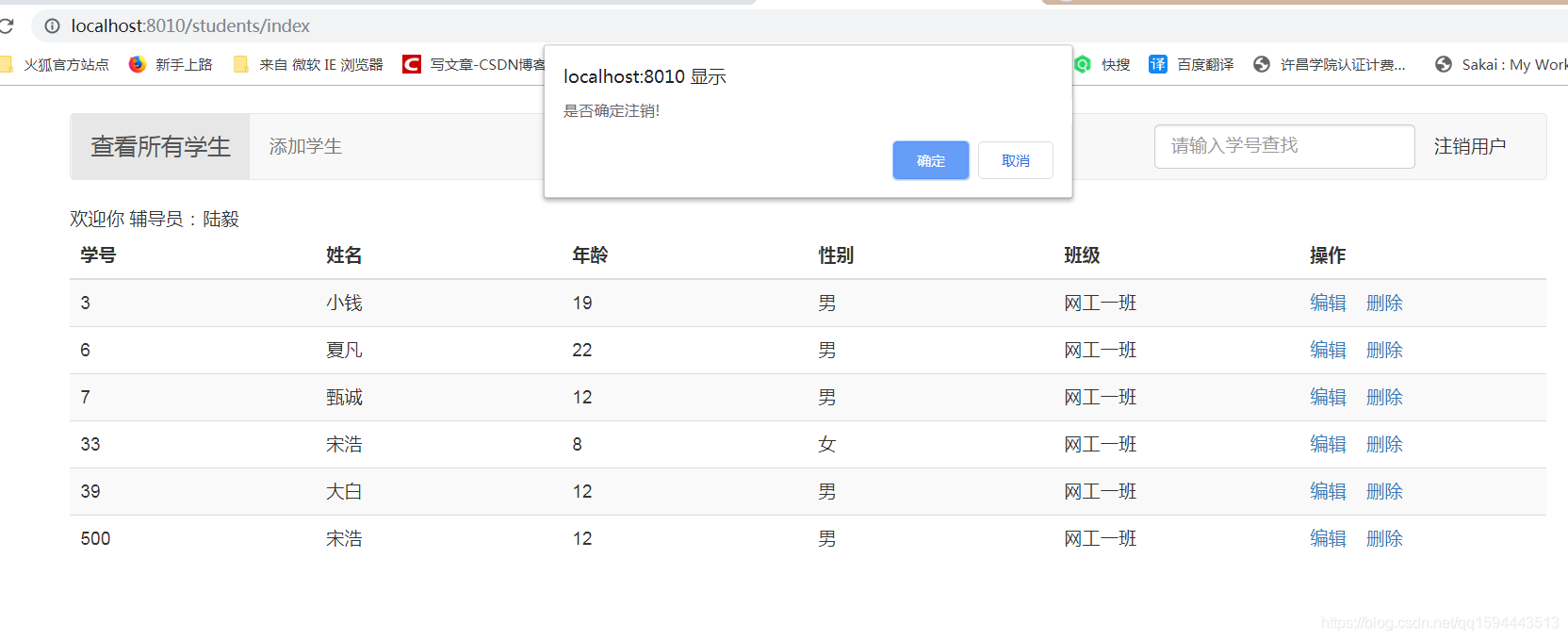Screen dimensions: 1568x640
Task: Edit student 500 row via 编辑
Action: pyautogui.click(x=1328, y=538)
